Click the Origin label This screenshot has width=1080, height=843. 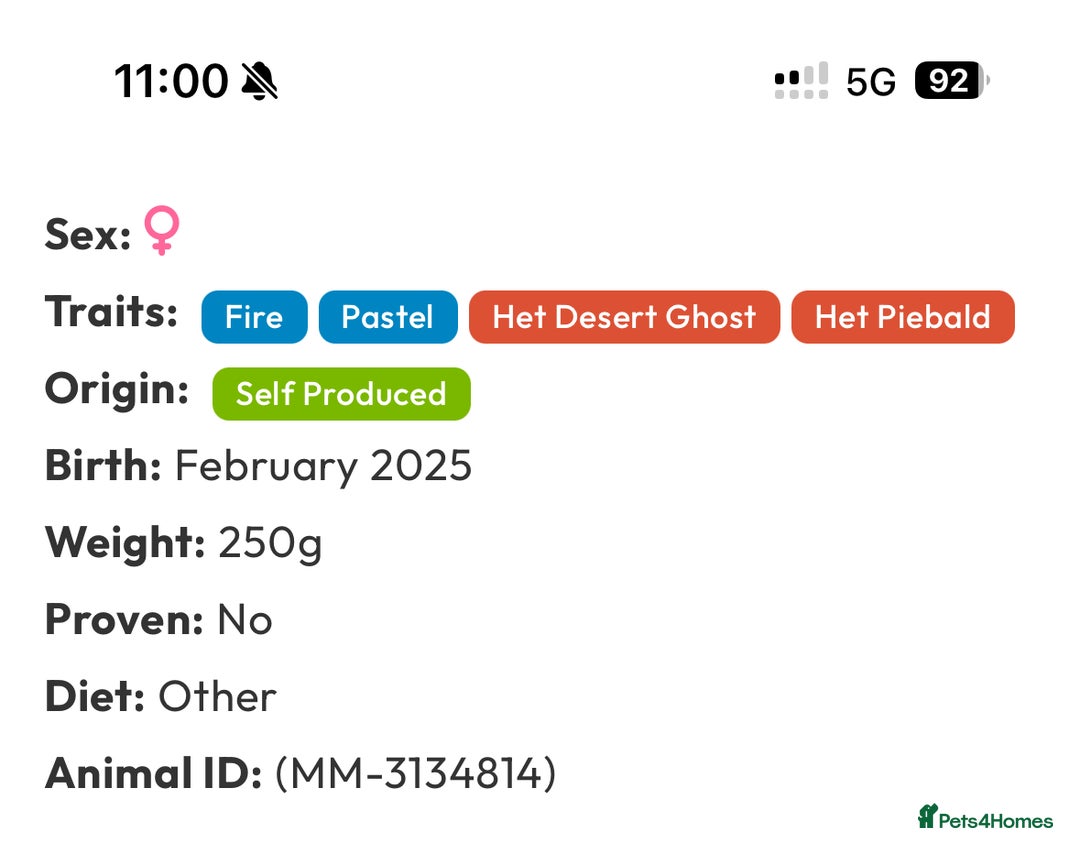click(116, 389)
